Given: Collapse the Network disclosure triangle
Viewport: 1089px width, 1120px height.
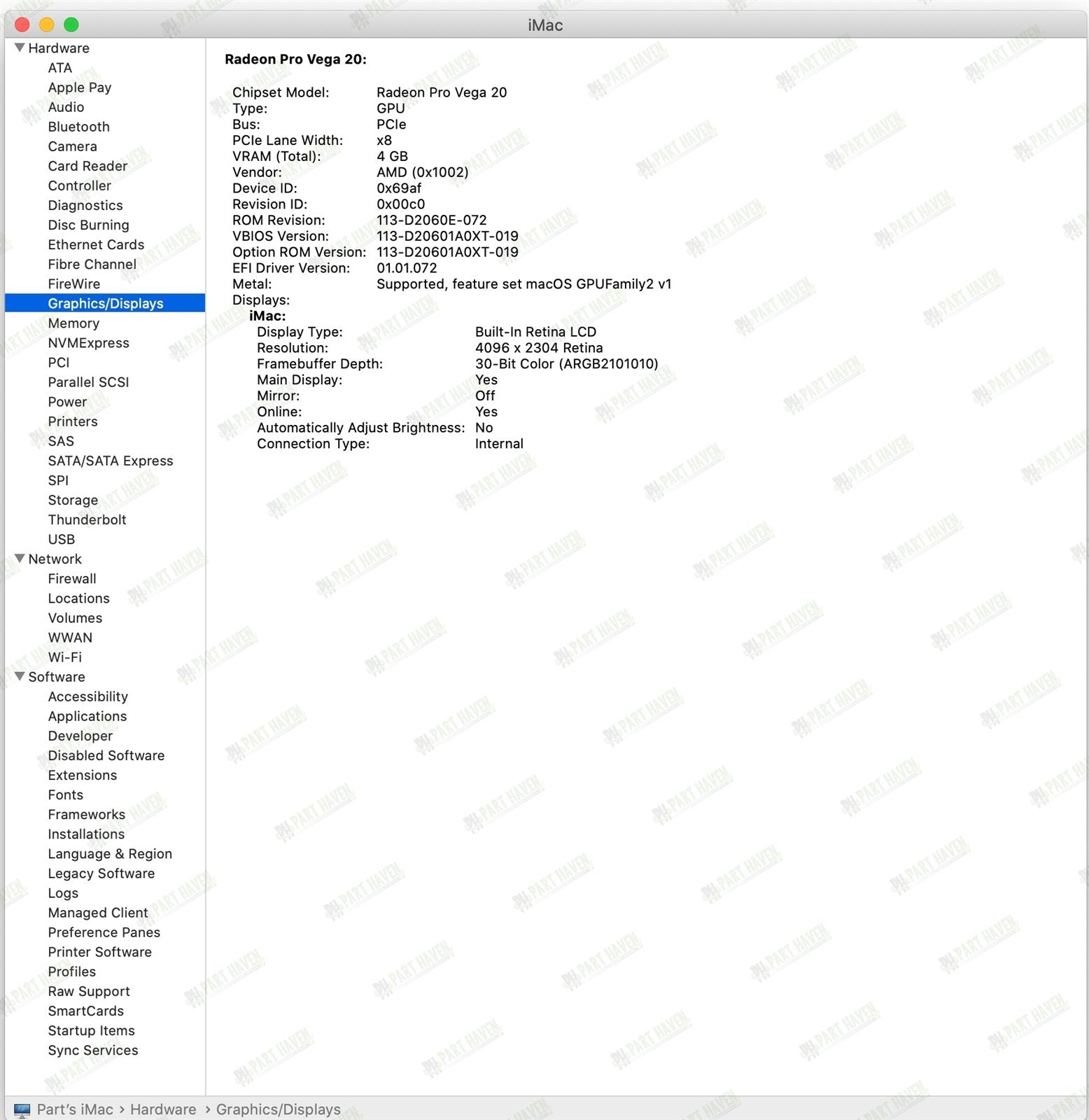Looking at the screenshot, I should pos(20,559).
